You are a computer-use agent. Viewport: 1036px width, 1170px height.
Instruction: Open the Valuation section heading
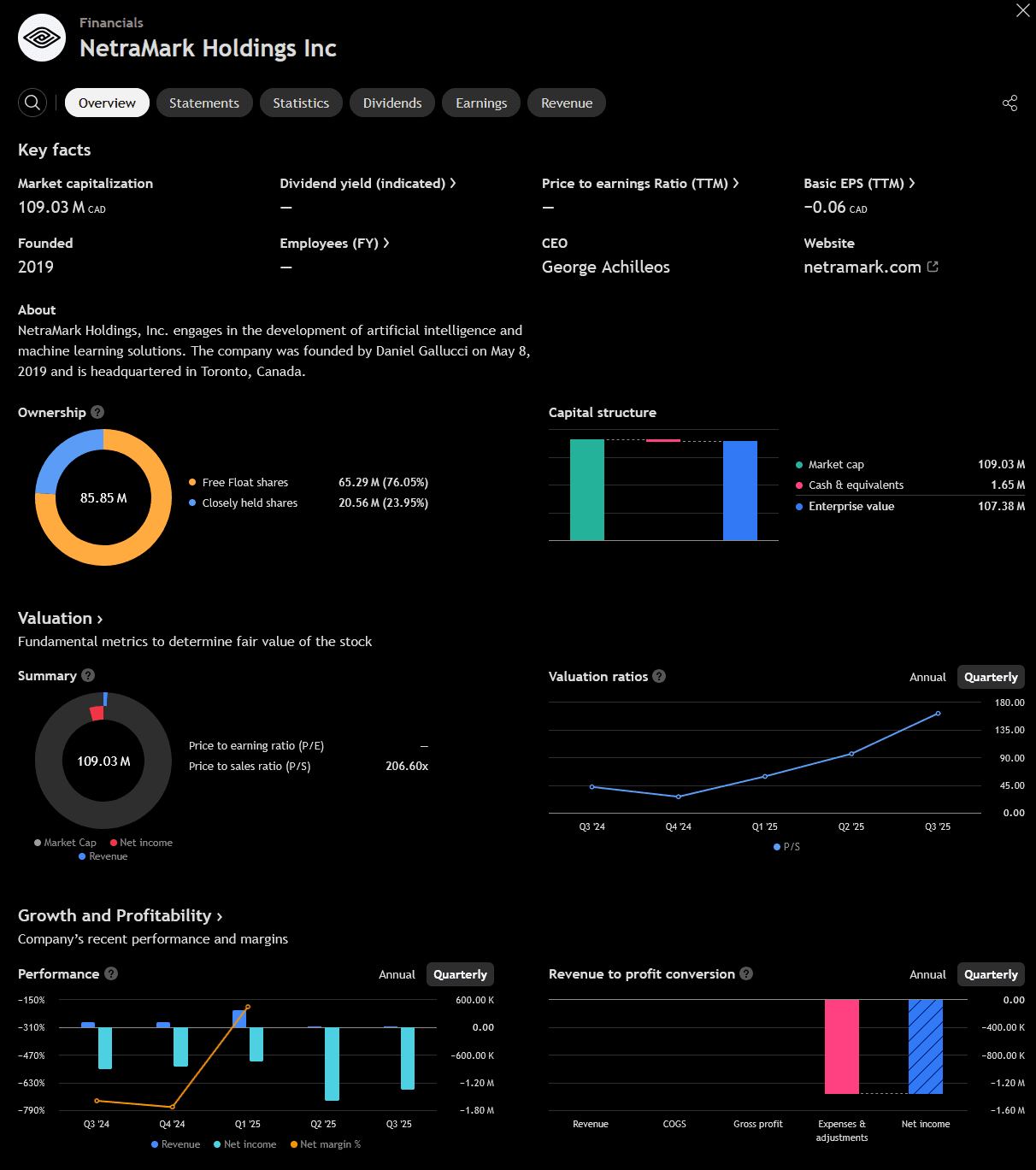[61, 618]
